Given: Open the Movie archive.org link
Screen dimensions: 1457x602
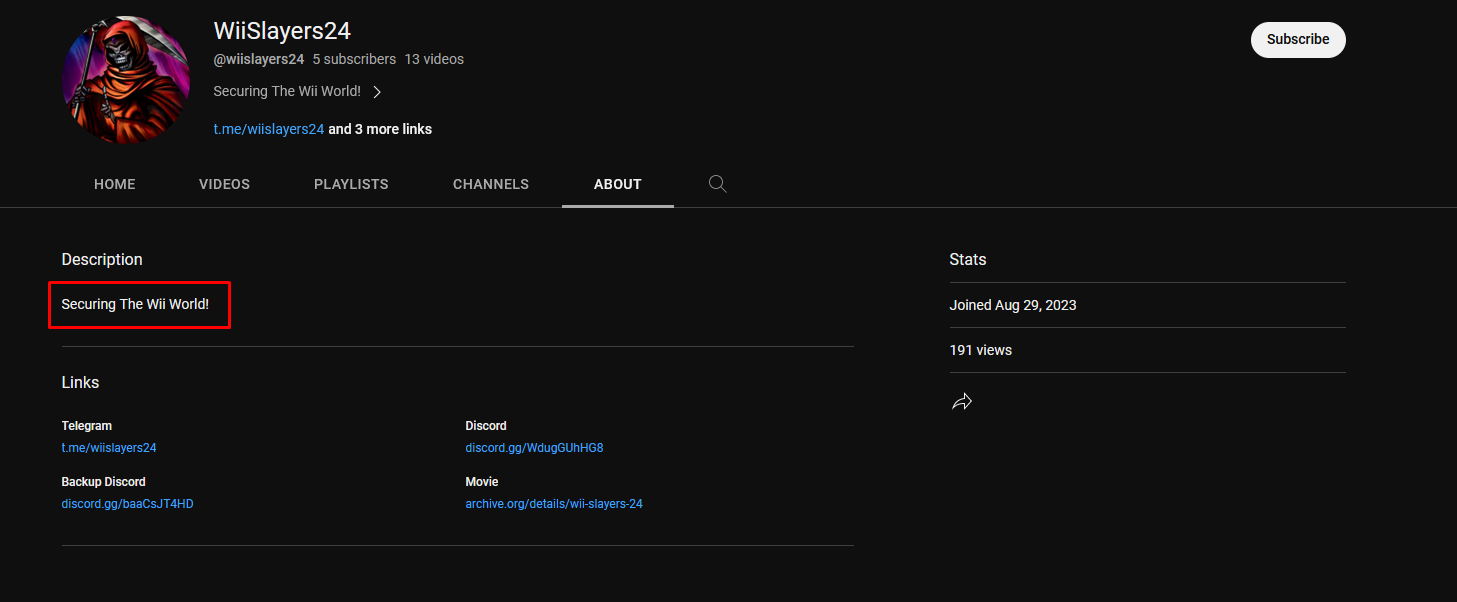Looking at the screenshot, I should click(554, 504).
